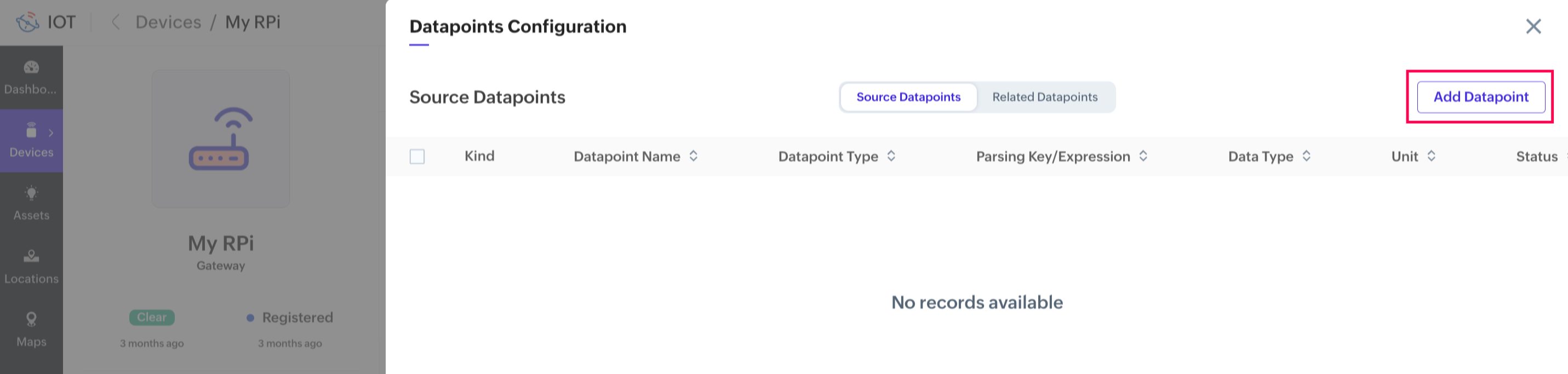Click the Add Datapoint button
Screen dimensions: 1568x374
pyautogui.click(x=1480, y=97)
